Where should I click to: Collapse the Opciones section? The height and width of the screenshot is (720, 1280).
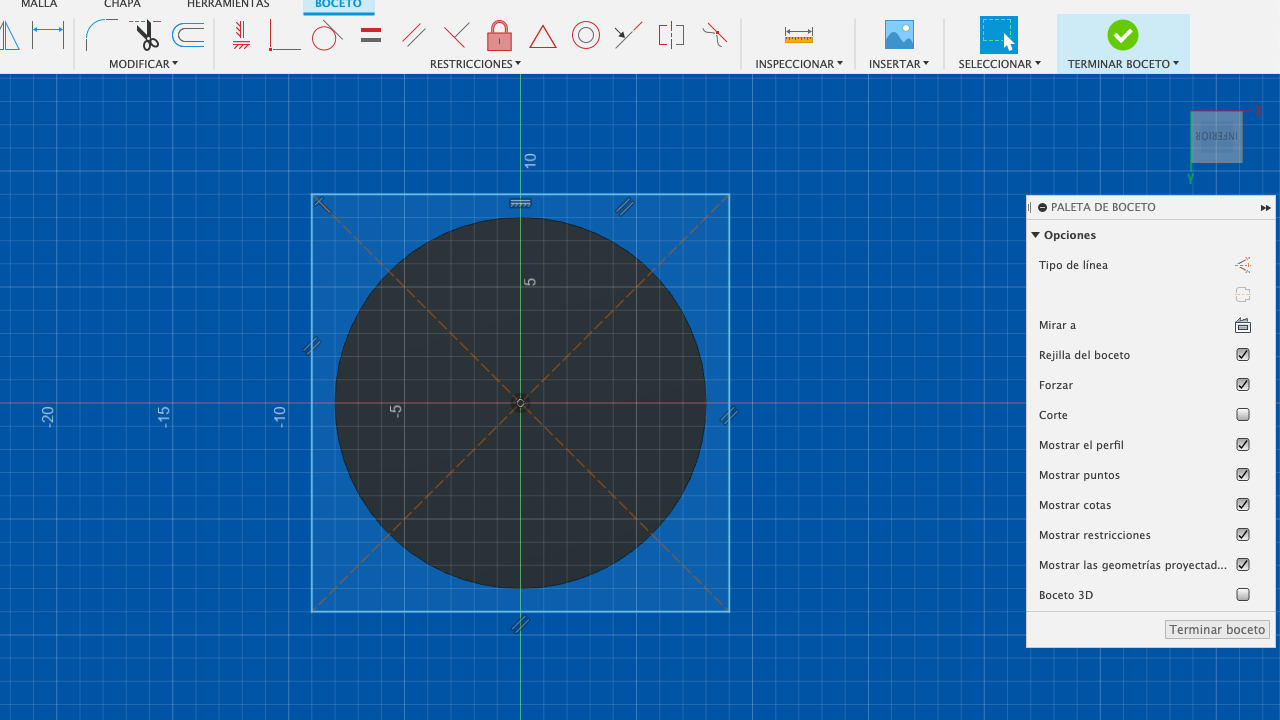[x=1036, y=235]
